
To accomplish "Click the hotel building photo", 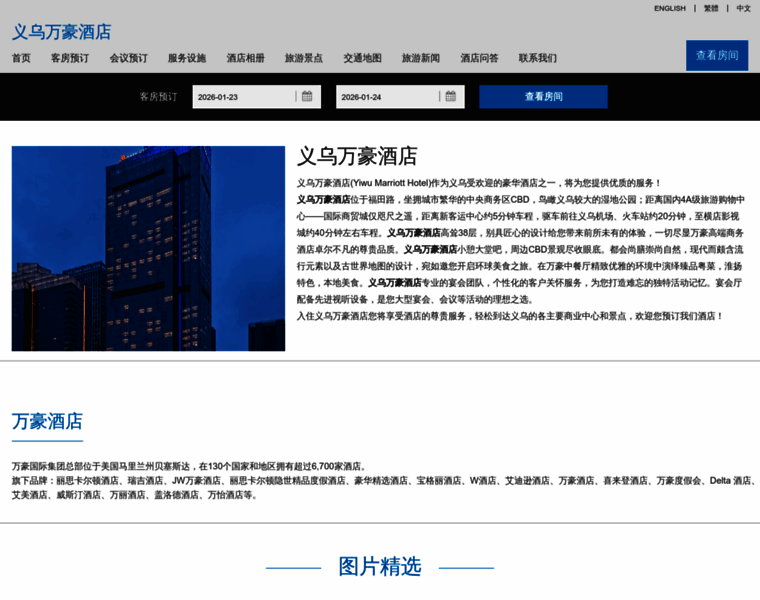I will point(148,248).
